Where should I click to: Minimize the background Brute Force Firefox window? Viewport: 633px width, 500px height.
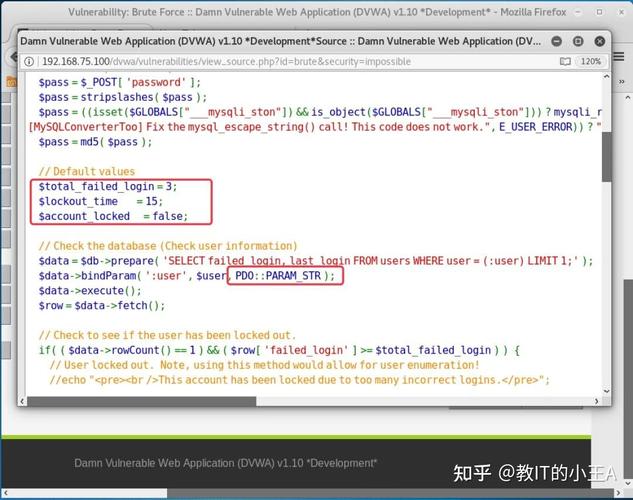tap(578, 13)
